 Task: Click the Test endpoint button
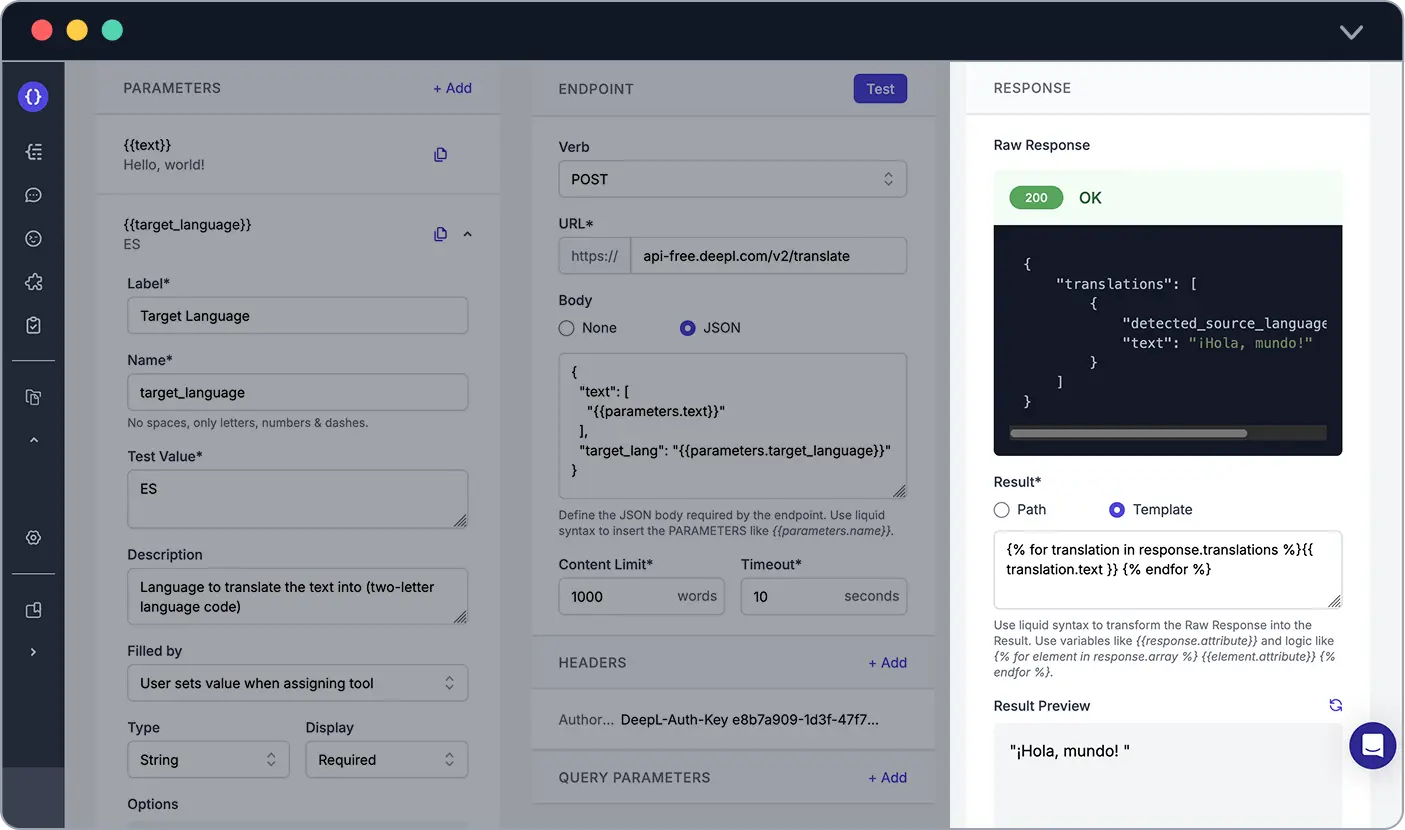[880, 89]
